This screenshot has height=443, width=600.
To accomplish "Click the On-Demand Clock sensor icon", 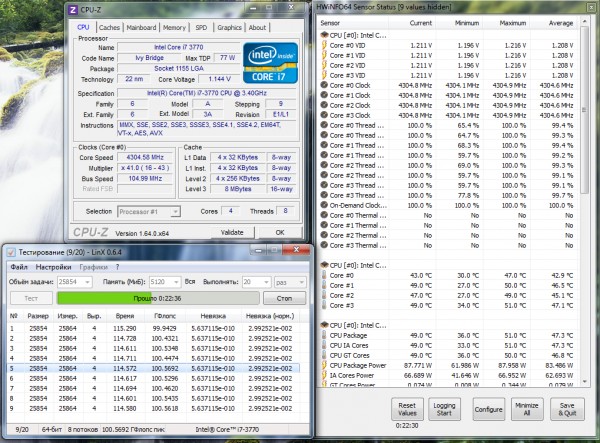I will [x=324, y=205].
